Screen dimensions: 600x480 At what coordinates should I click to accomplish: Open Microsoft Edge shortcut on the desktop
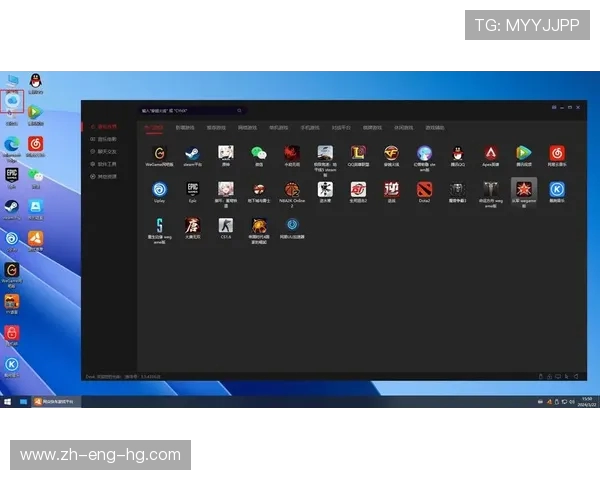click(x=12, y=145)
